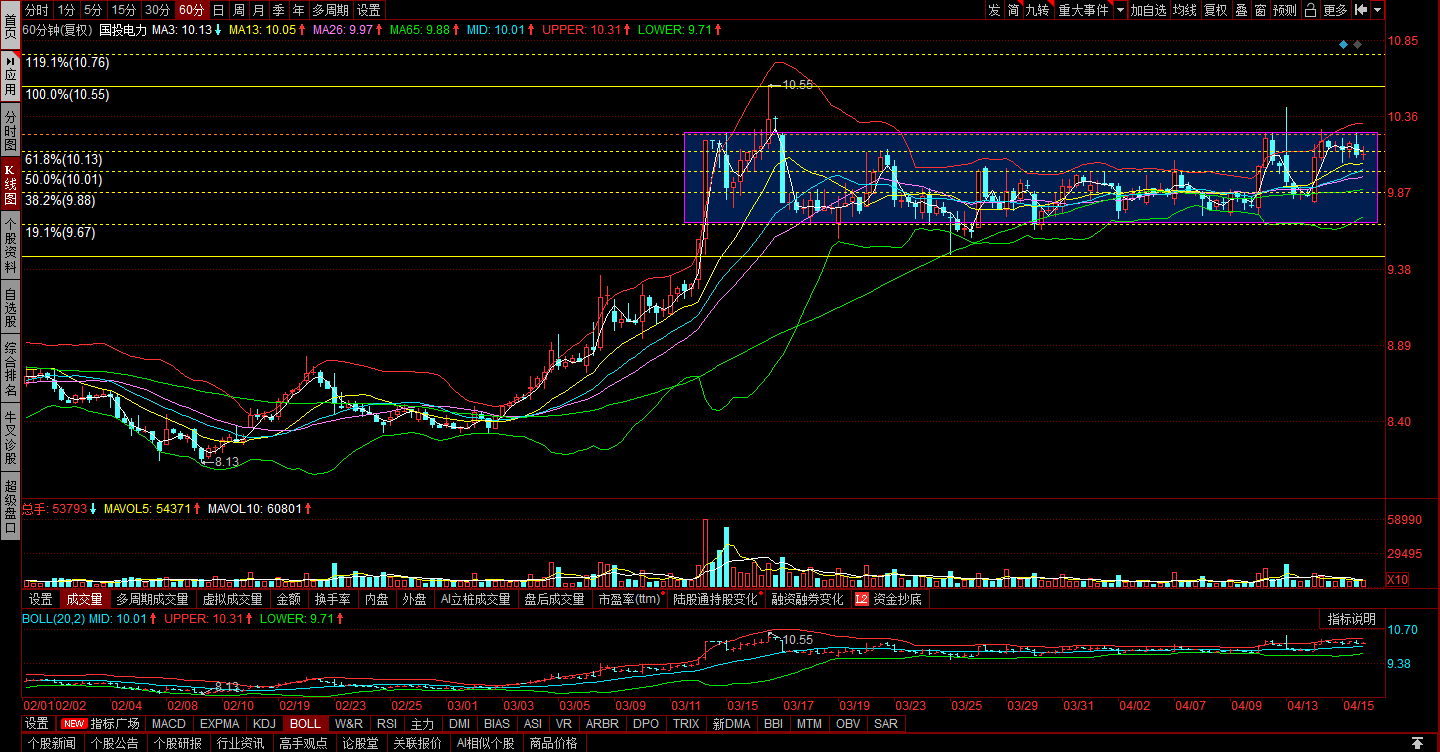Select the 市盈率(ttm) indicator tab
The width and height of the screenshot is (1440, 752).
(630, 599)
